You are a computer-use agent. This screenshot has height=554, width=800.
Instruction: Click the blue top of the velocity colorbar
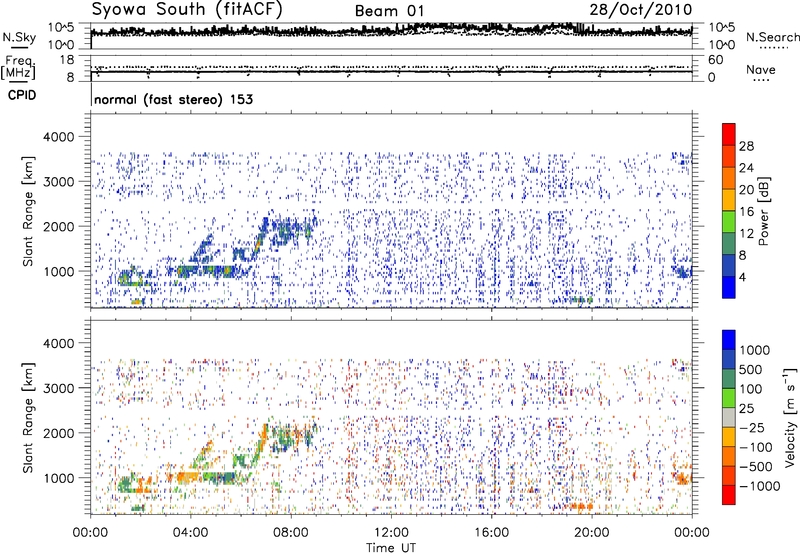click(729, 340)
